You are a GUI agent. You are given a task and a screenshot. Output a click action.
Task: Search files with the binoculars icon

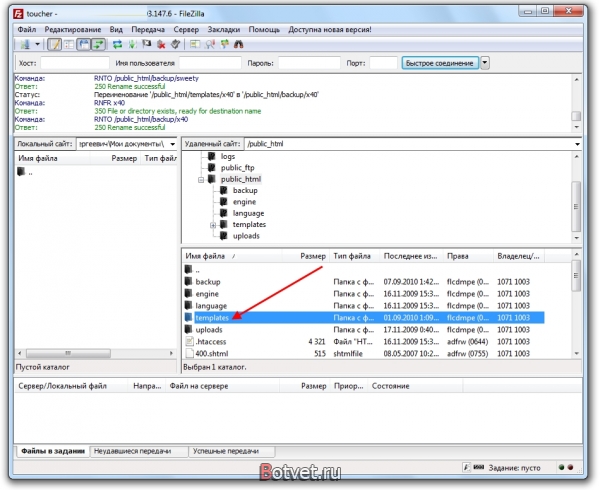[239, 44]
